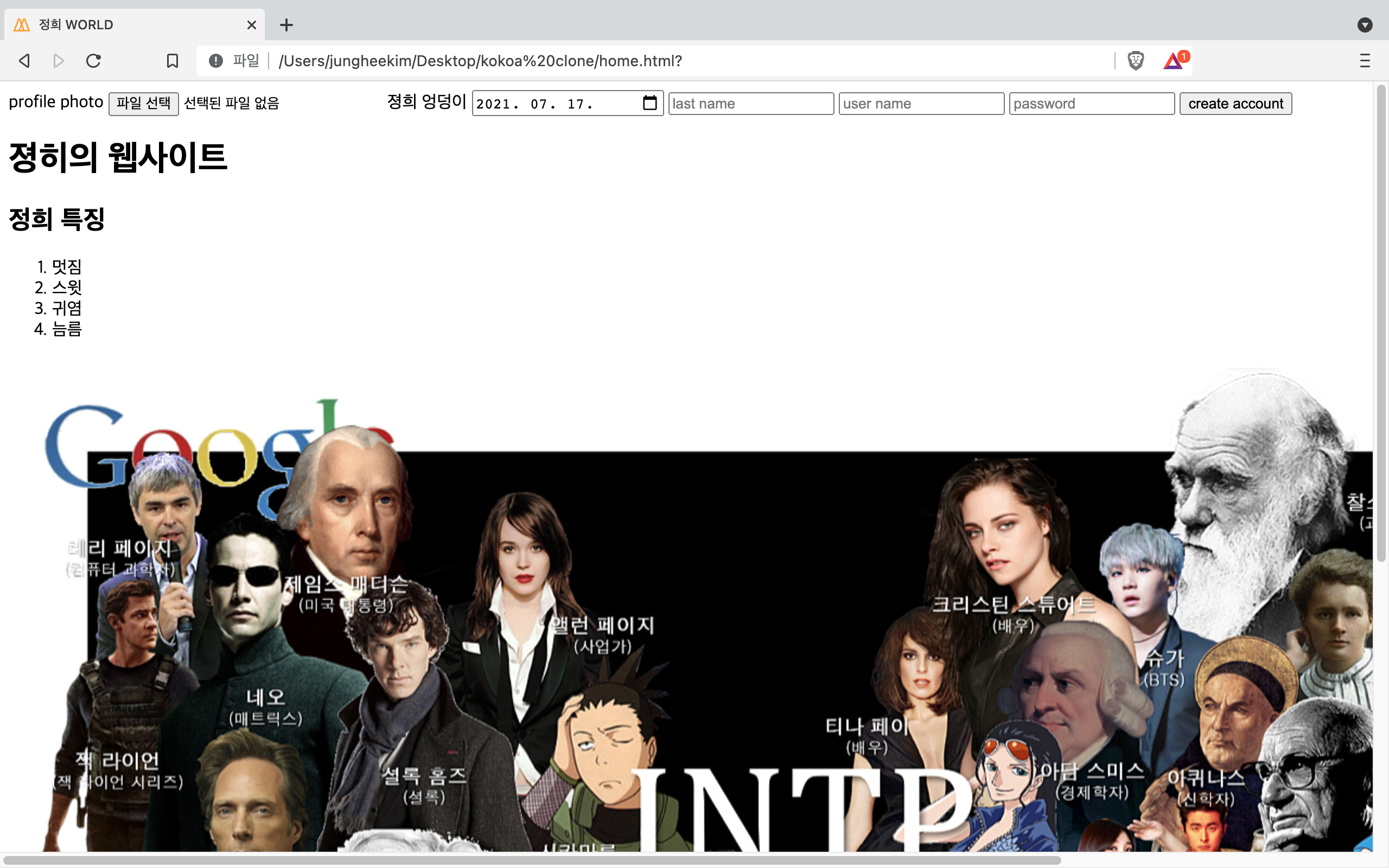Viewport: 1389px width, 868px height.
Task: Click the 파일 선택 file chooser button
Action: coord(143,104)
